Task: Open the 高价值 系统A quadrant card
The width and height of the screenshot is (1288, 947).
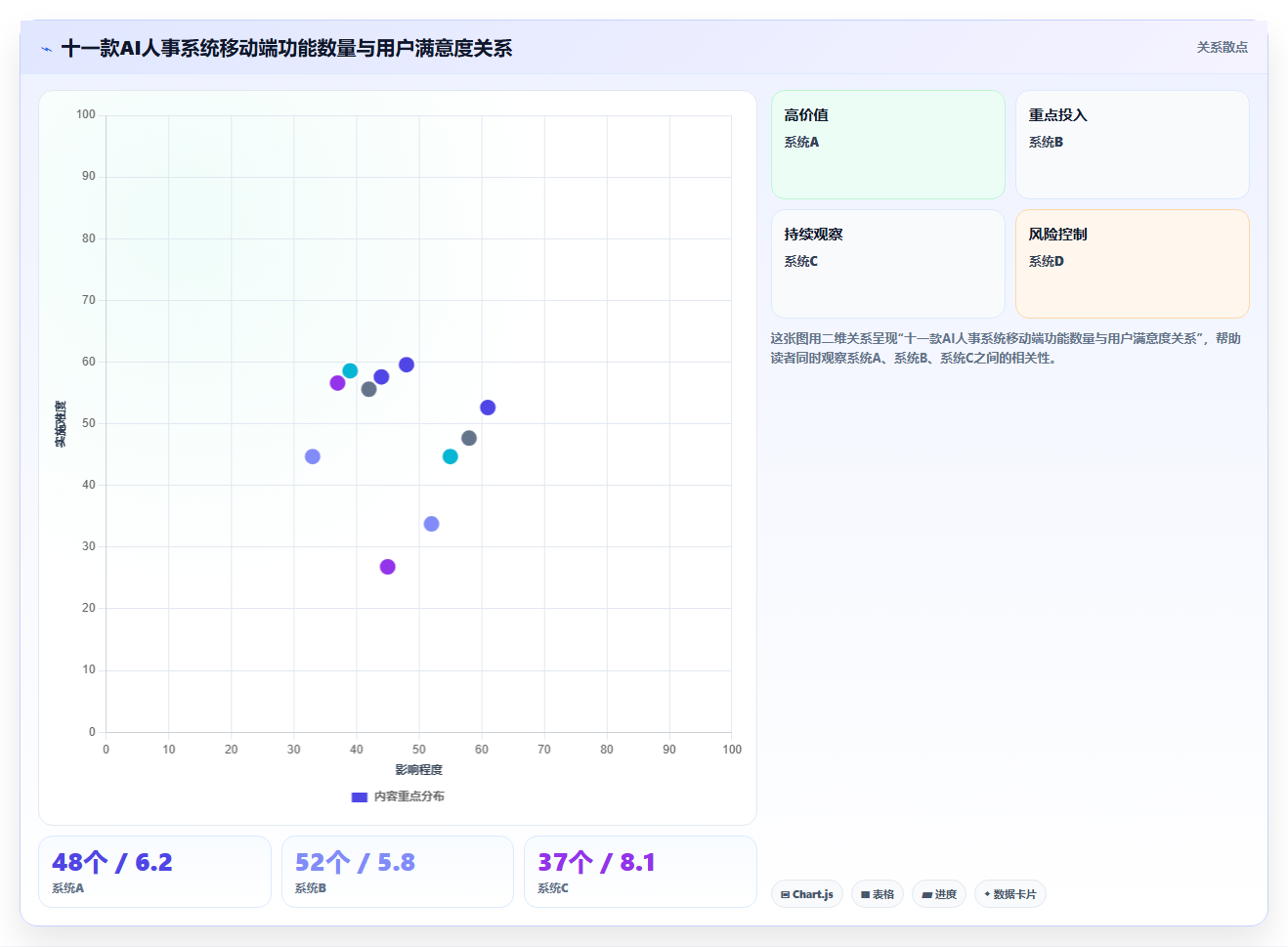Action: (888, 145)
